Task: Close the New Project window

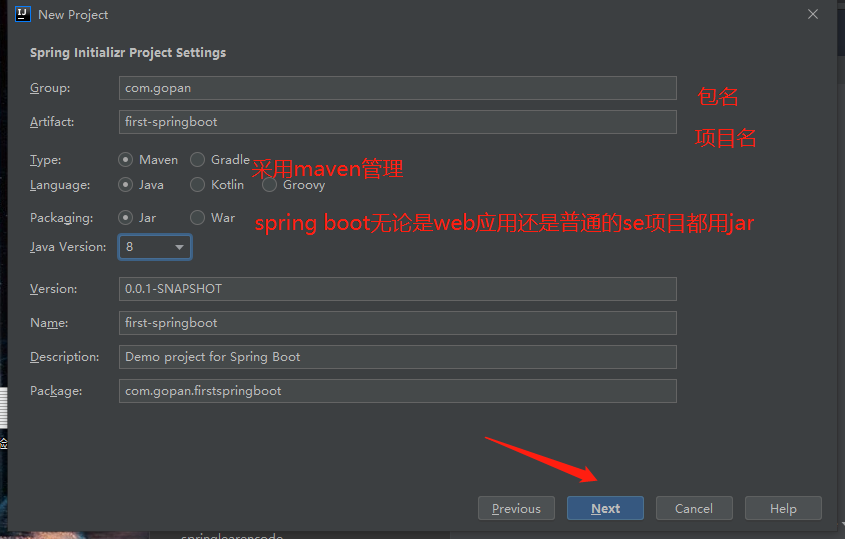Action: tap(813, 15)
